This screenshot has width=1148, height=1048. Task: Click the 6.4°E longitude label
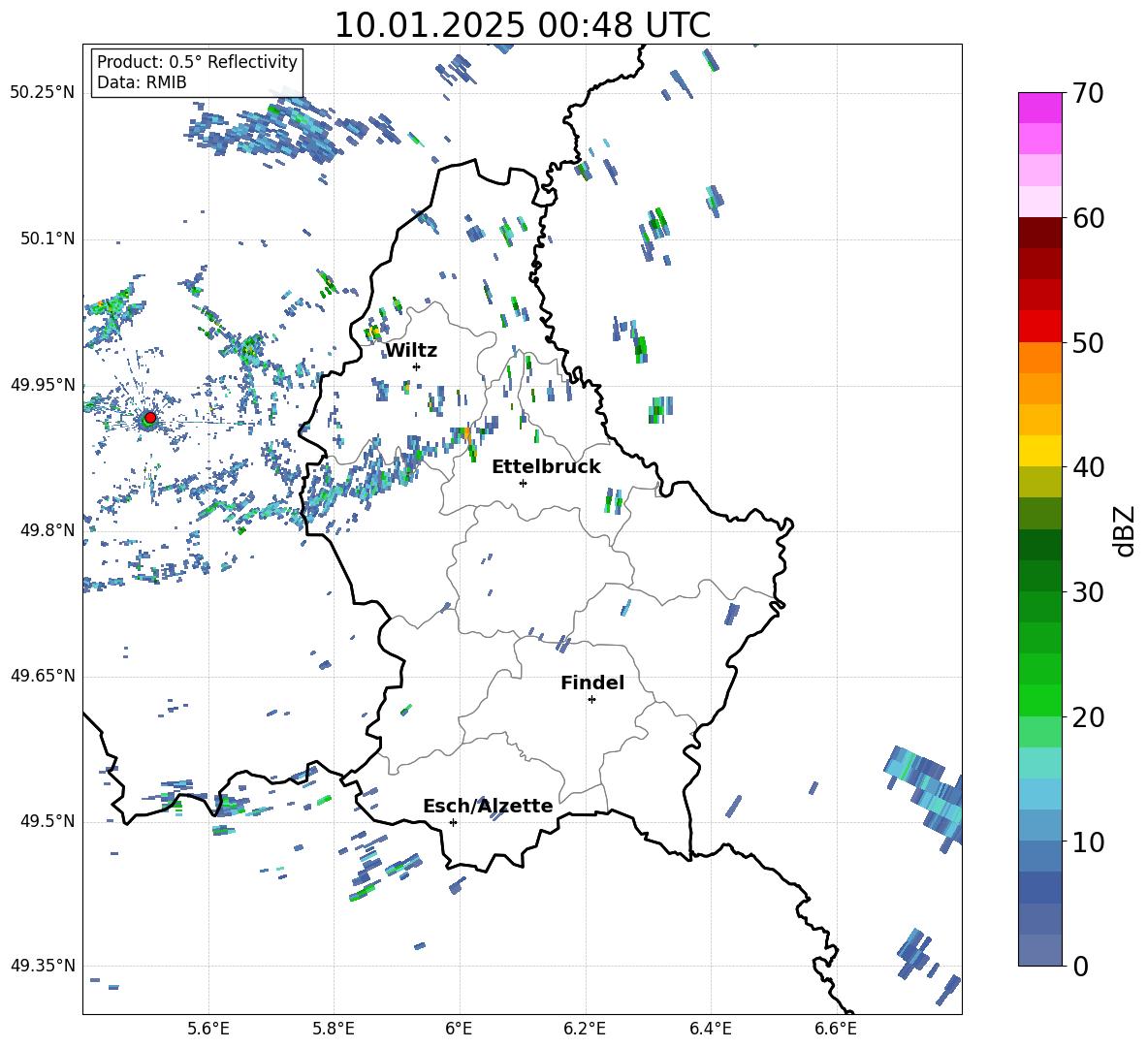(x=710, y=1029)
